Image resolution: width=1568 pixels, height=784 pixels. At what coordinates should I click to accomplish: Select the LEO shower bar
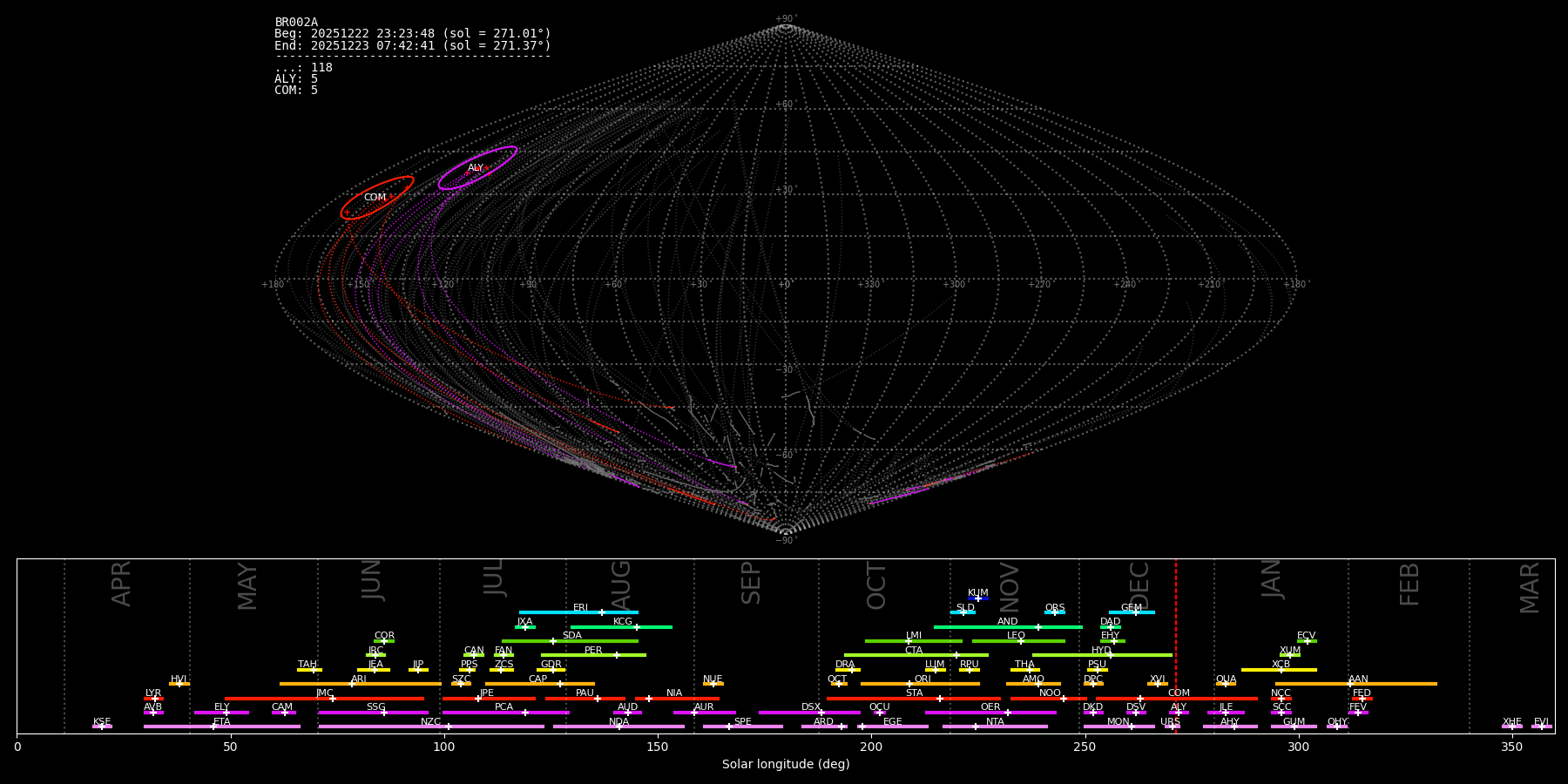1018,641
